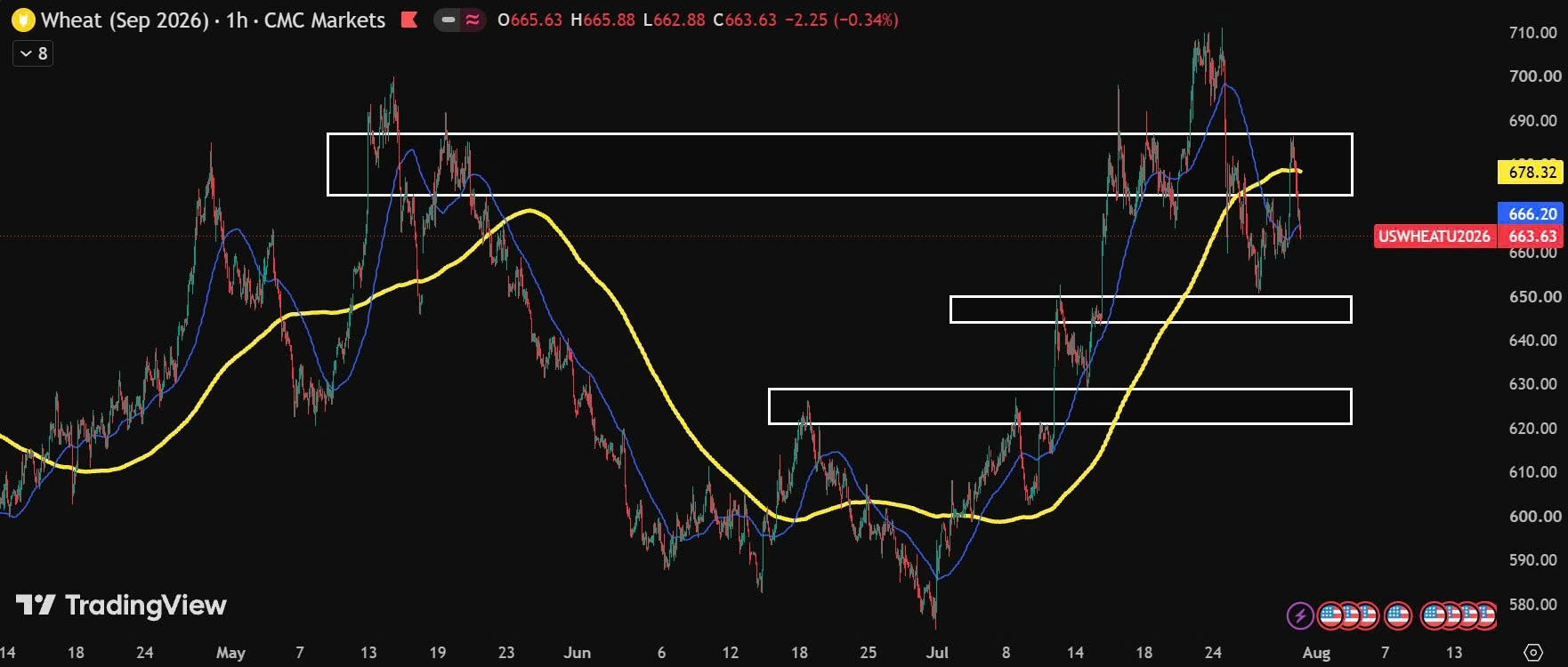
Task: Click the low value L662.88
Action: point(674,20)
